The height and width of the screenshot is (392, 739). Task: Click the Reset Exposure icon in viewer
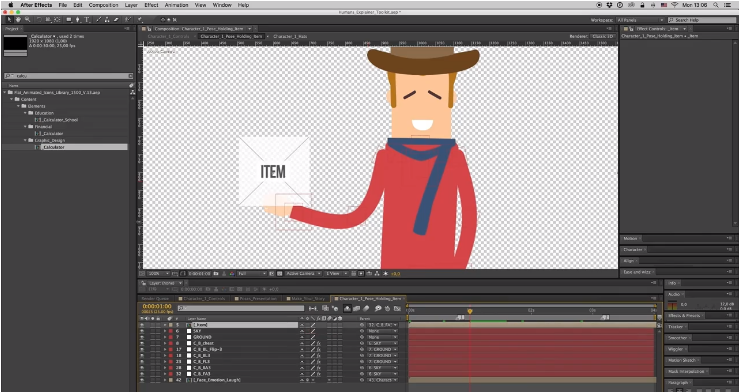pos(385,273)
